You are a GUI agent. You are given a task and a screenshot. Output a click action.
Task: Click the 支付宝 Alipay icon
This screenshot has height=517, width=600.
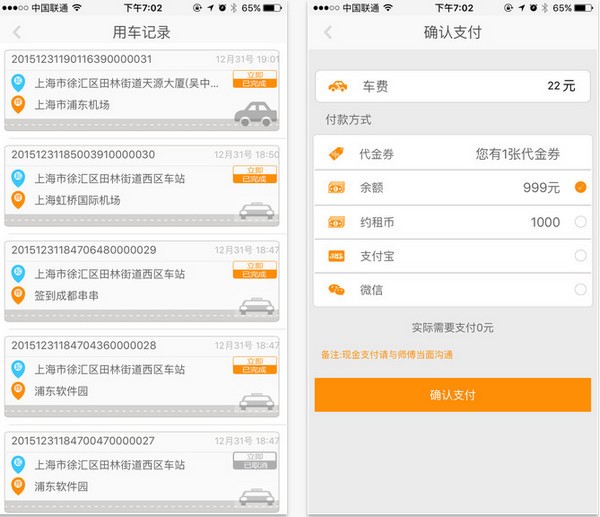tap(336, 256)
